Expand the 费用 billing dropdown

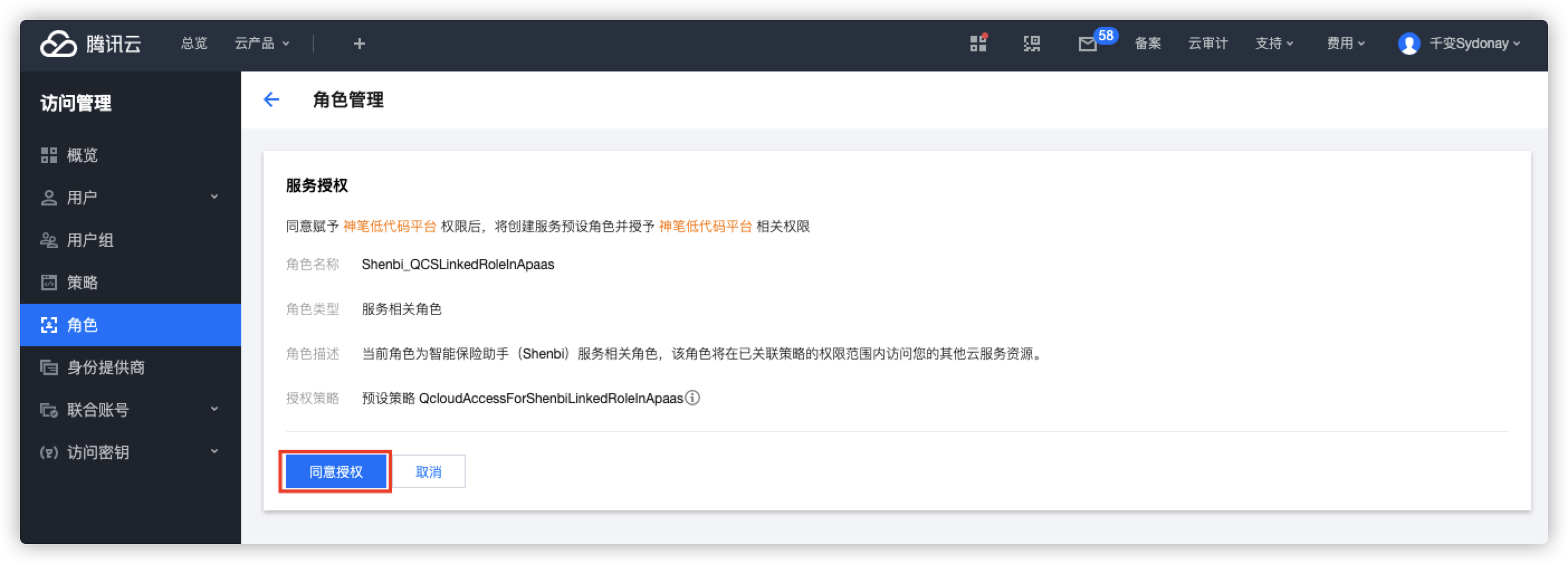[x=1346, y=44]
